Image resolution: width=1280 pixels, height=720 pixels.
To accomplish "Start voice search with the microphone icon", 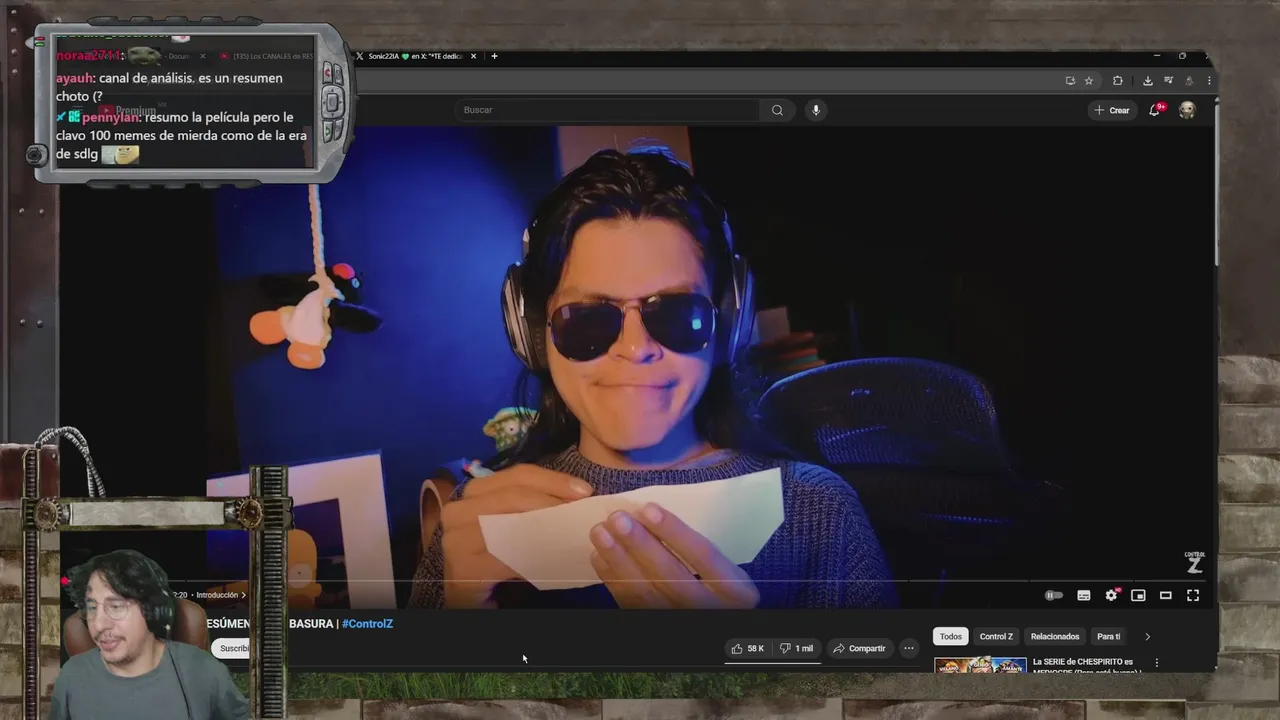I will (x=816, y=110).
